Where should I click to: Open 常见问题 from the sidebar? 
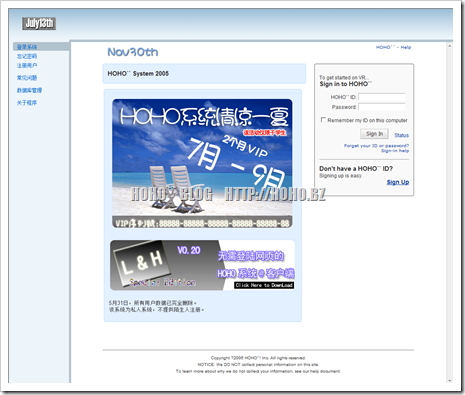click(x=27, y=78)
